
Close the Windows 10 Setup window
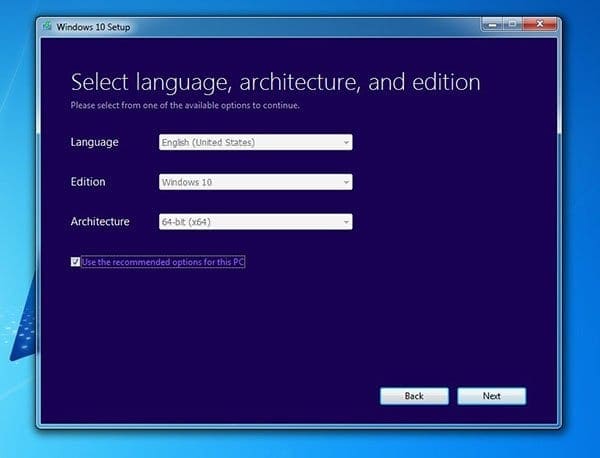click(x=540, y=24)
